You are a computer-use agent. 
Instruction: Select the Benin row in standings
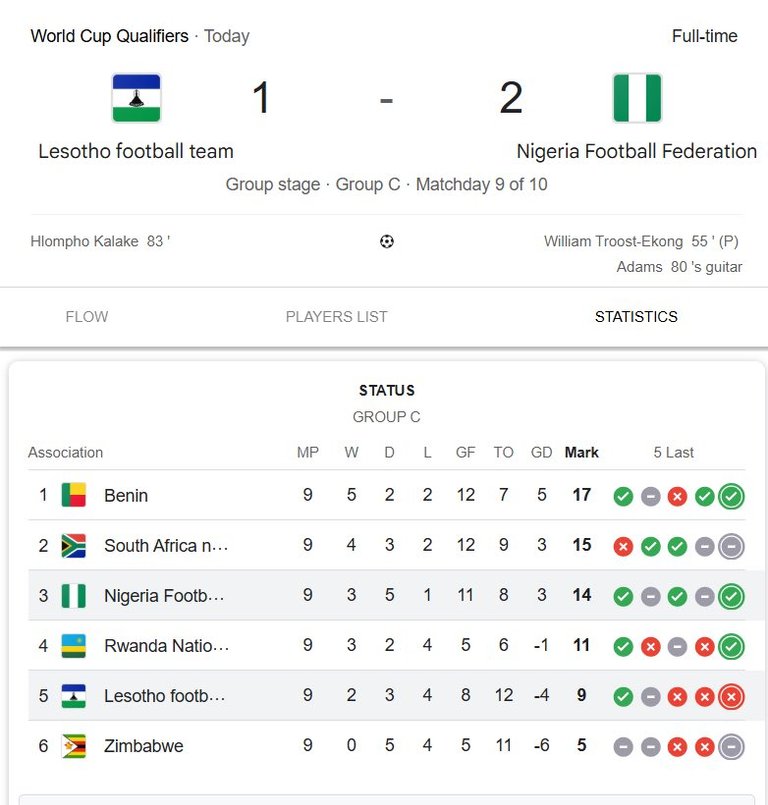(300, 495)
